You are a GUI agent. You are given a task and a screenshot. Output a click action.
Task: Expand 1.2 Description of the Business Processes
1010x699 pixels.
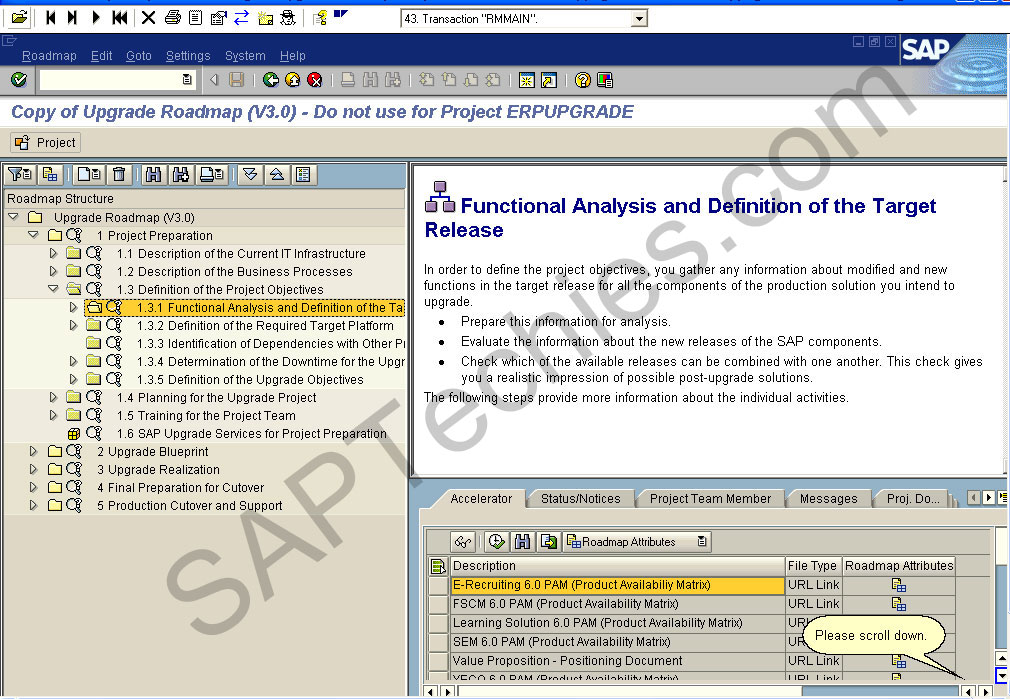(53, 272)
